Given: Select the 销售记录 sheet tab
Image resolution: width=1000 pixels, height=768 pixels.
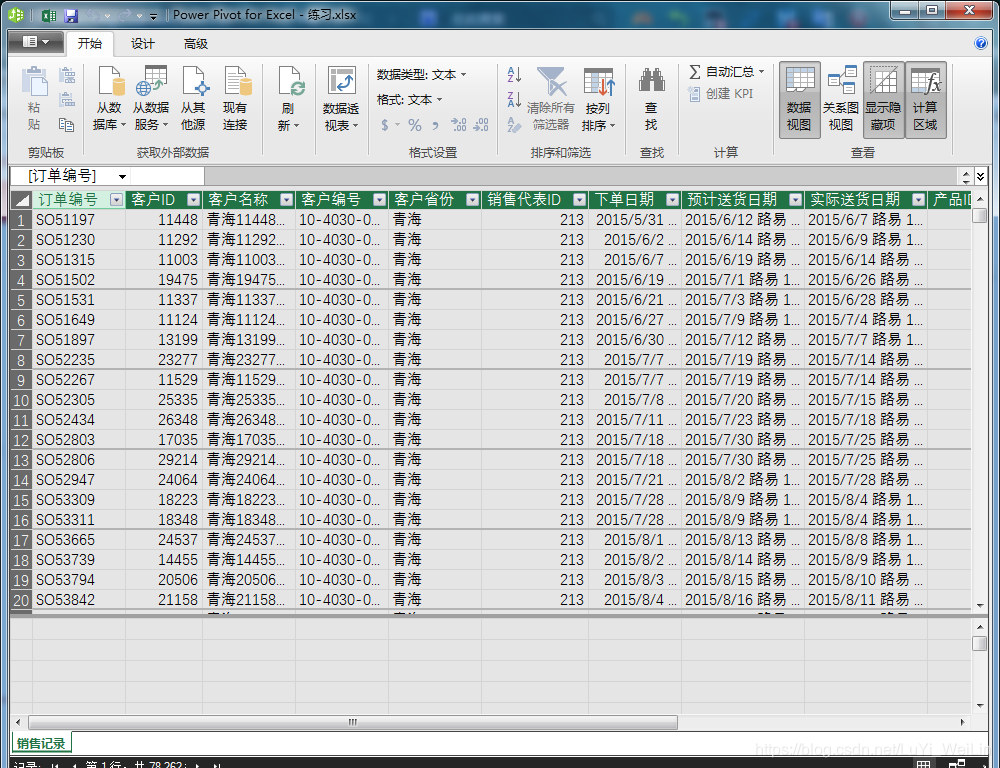Looking at the screenshot, I should click(41, 743).
